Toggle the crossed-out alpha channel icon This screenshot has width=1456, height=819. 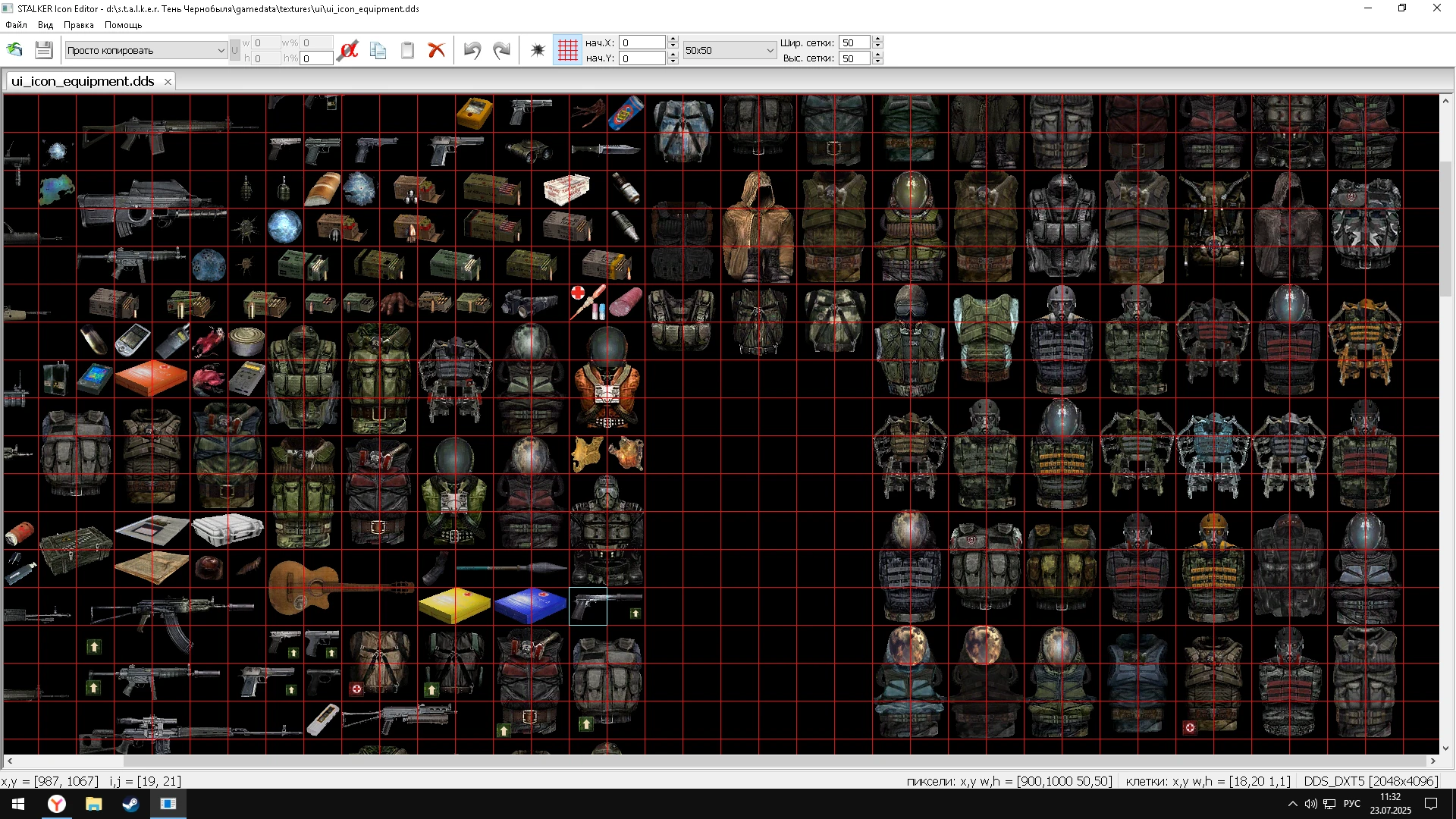348,50
